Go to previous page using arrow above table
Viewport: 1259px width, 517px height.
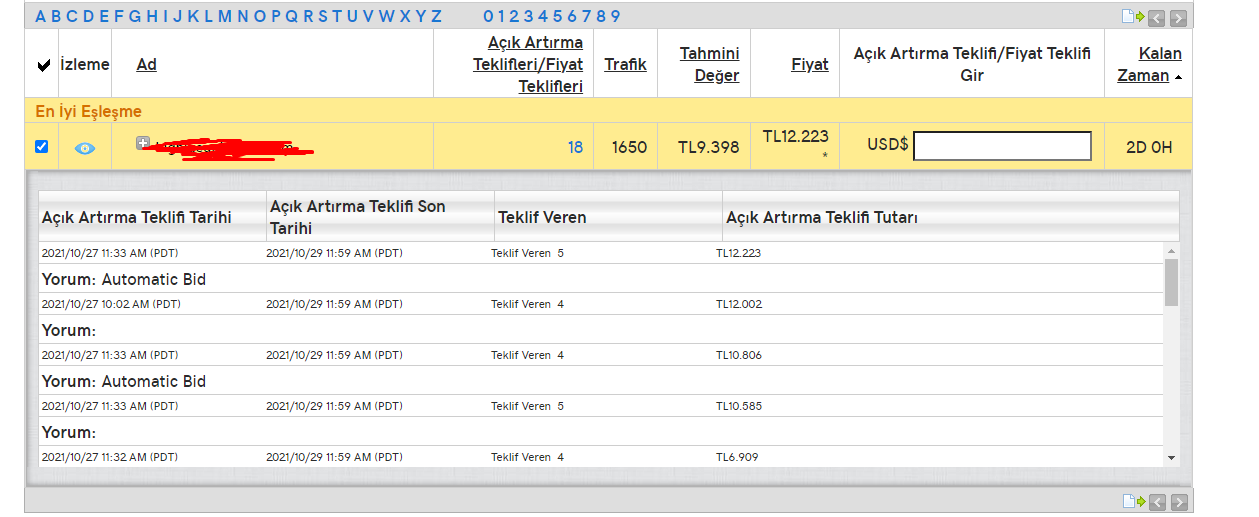(1156, 17)
